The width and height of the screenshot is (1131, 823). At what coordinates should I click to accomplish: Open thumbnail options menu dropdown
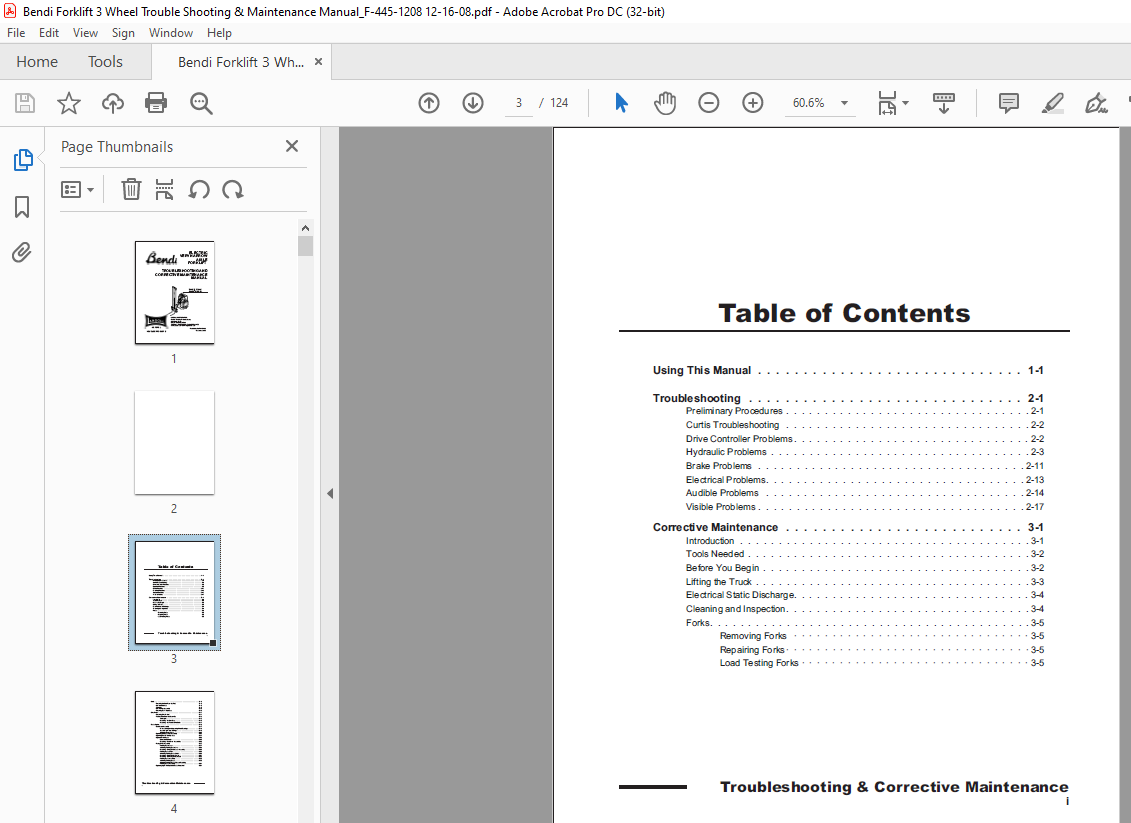point(77,190)
